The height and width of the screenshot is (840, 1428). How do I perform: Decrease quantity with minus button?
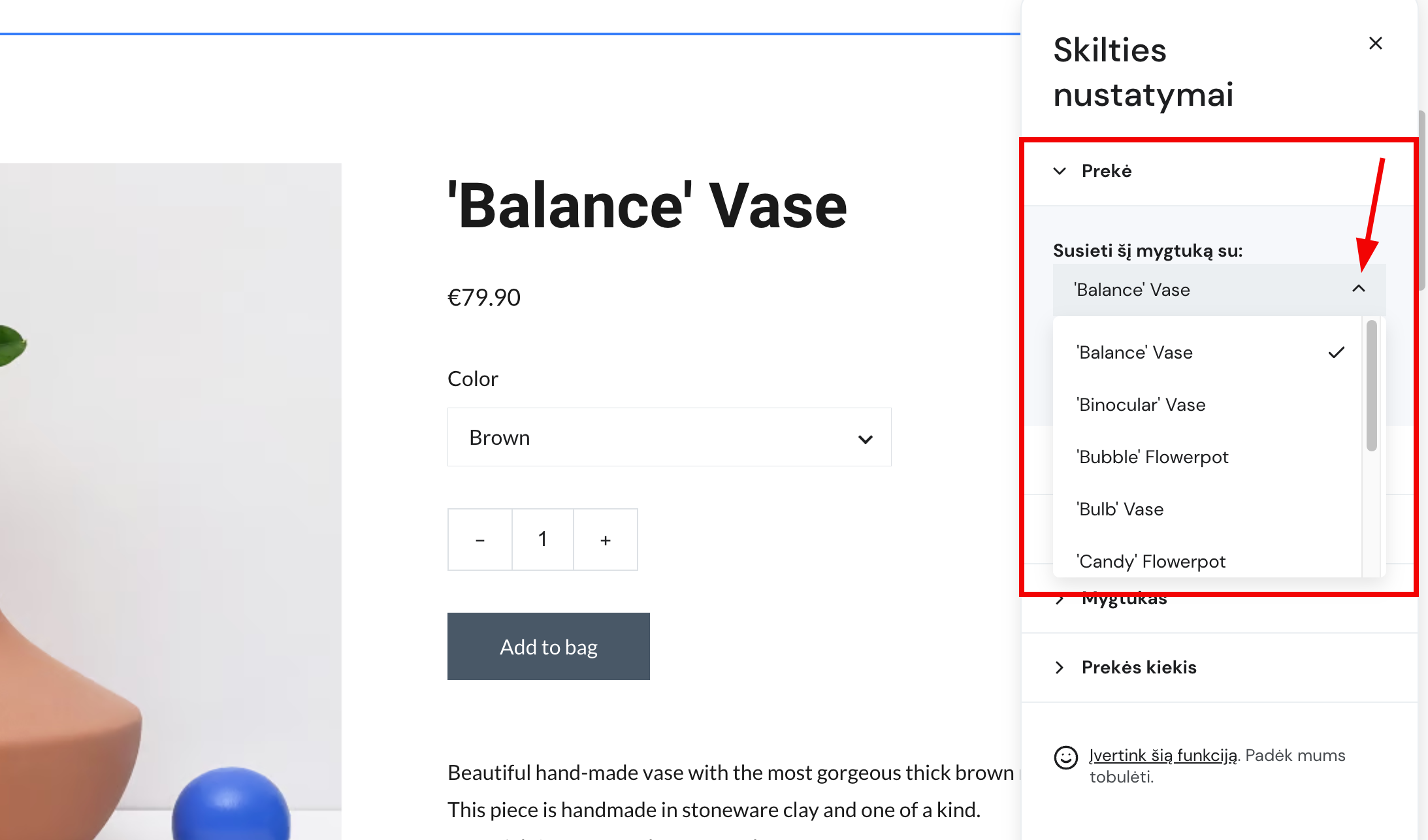coord(480,540)
